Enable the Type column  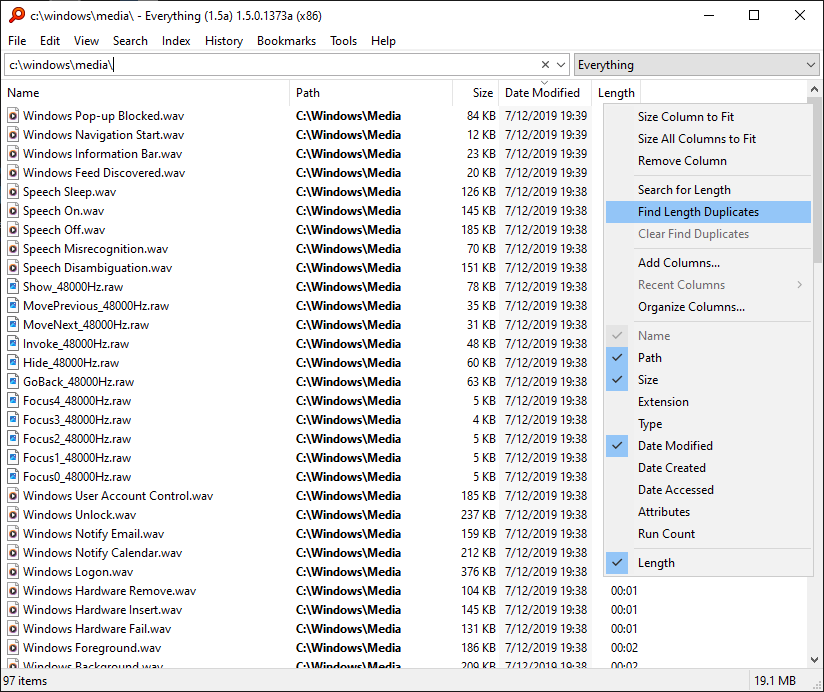pyautogui.click(x=708, y=424)
